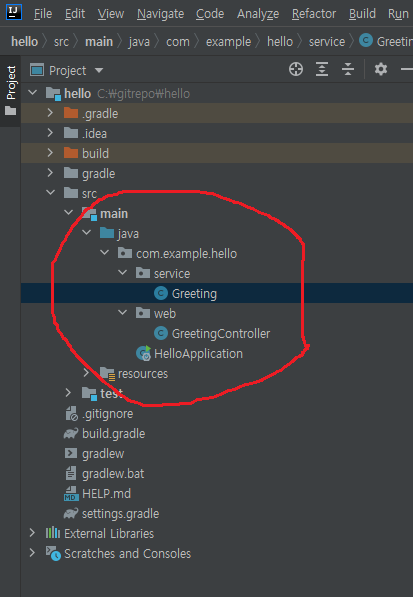This screenshot has width=413, height=597.
Task: Click the build.gradle elephant icon
Action: (71, 433)
